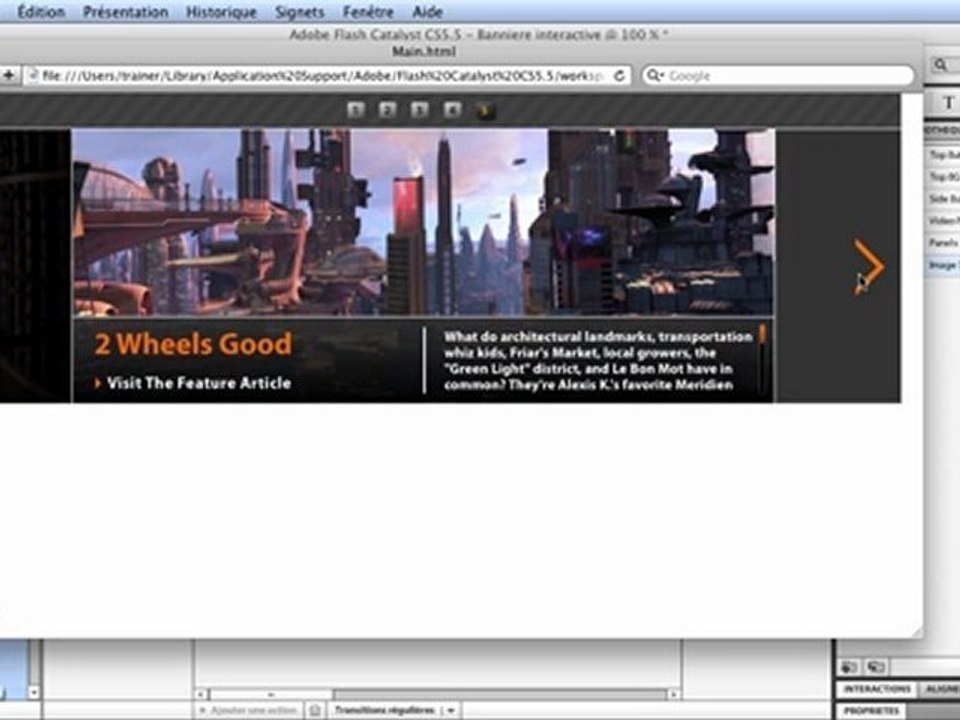
Task: Open the Édition menu
Action: pyautogui.click(x=41, y=12)
